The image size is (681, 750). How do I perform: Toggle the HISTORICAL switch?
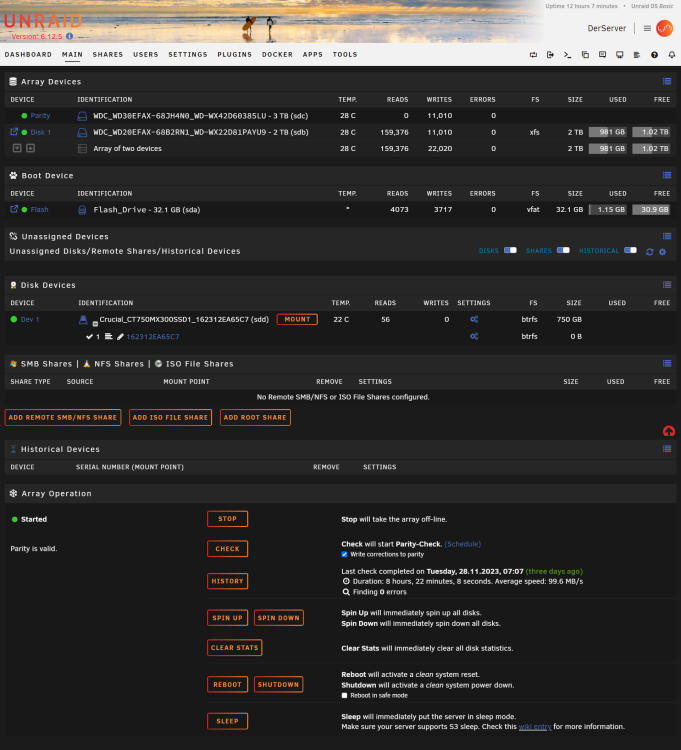[630, 250]
